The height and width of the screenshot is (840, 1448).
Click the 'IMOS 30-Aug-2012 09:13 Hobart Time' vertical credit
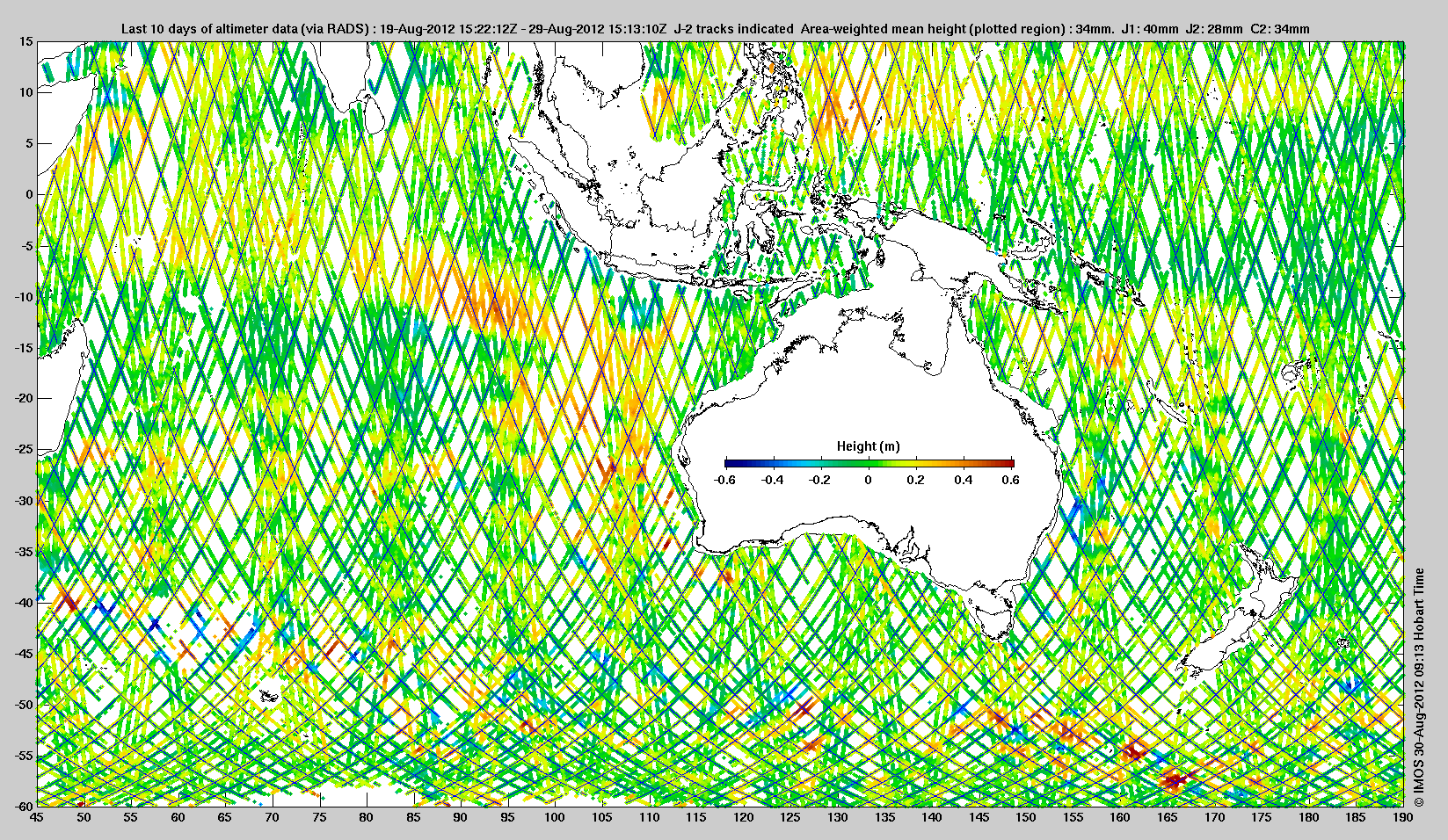[1418, 688]
